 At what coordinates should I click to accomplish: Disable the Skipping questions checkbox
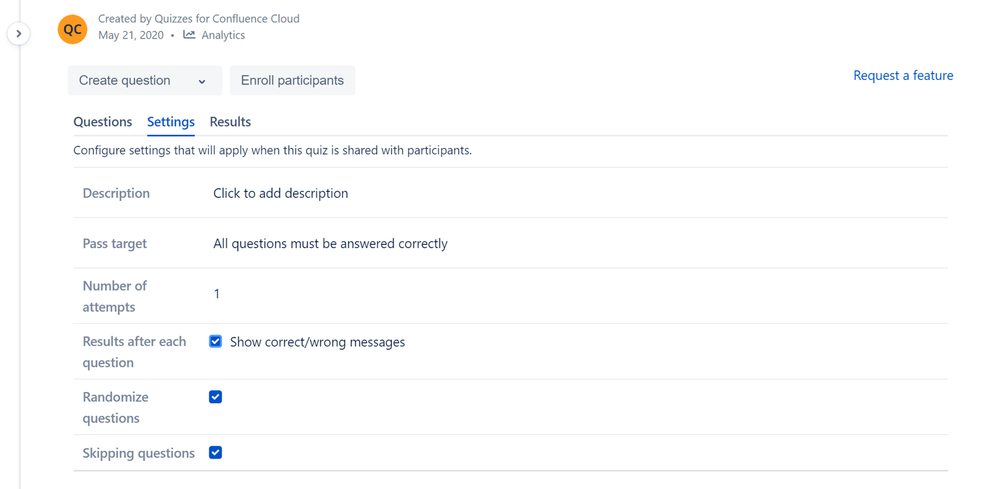215,452
